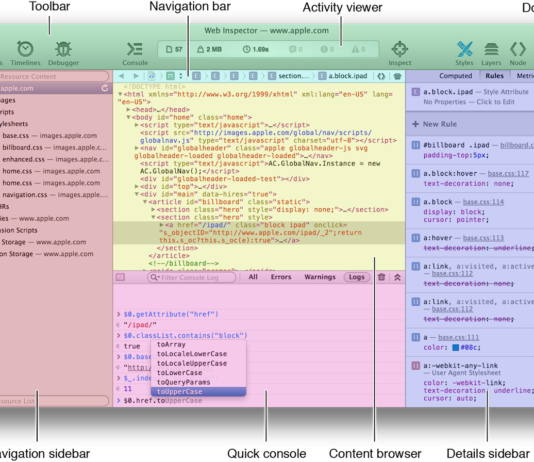Open the Layers details sidebar
The image size is (534, 462).
[491, 53]
